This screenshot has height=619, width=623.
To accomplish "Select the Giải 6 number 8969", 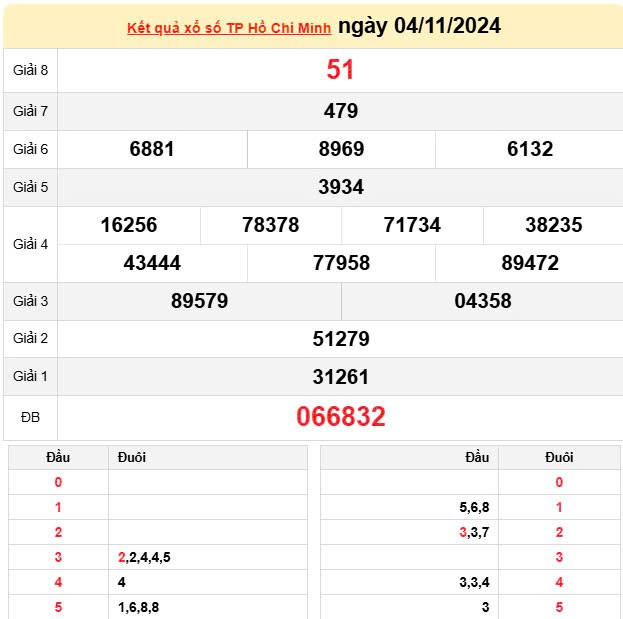I will (341, 149).
